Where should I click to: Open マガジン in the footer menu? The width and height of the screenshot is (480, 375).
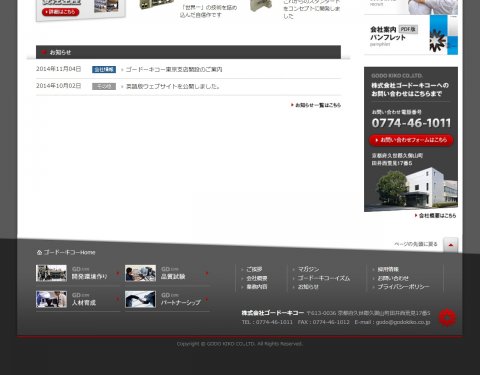[308, 269]
